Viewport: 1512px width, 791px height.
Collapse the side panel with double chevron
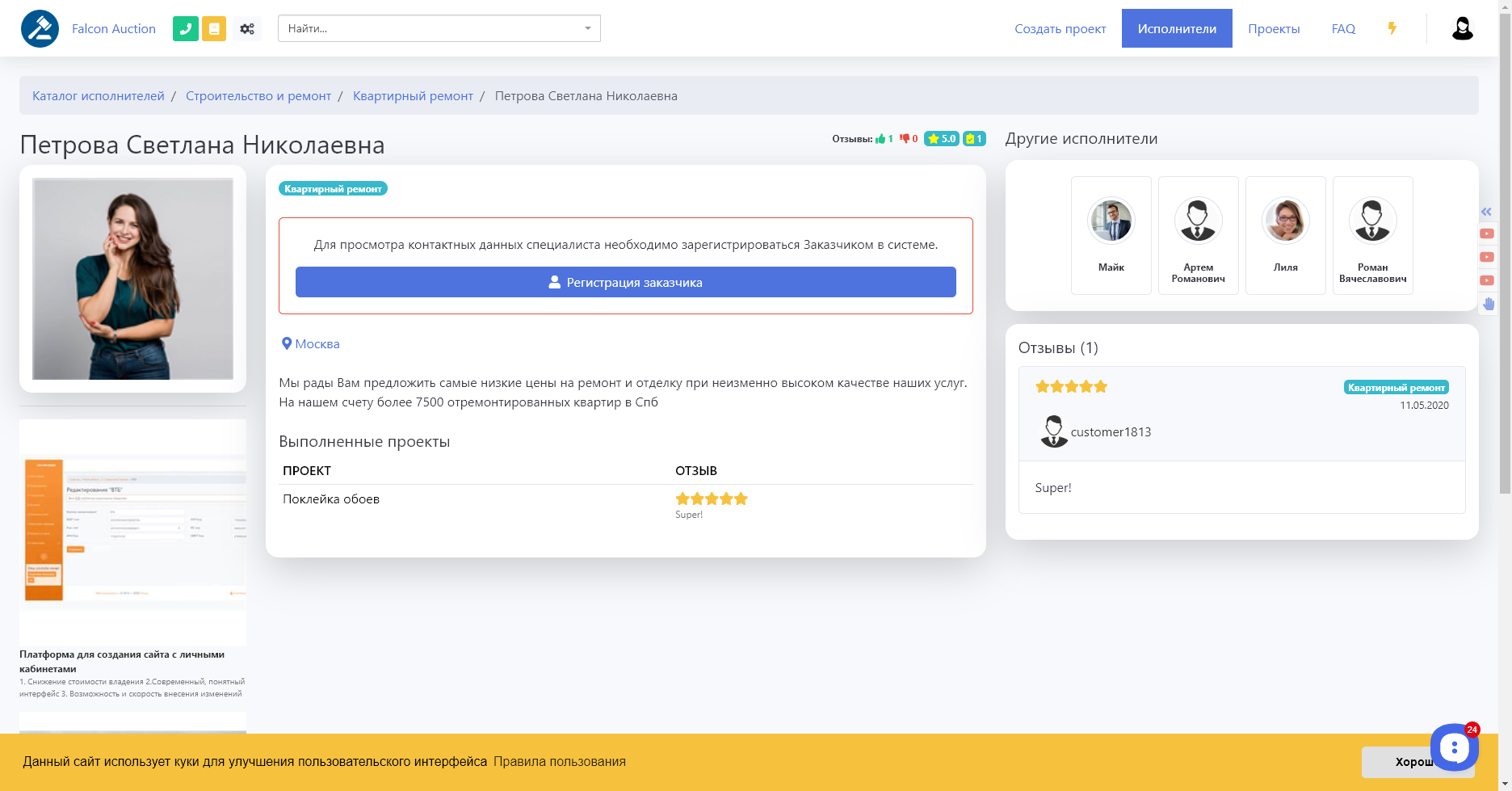(1486, 212)
